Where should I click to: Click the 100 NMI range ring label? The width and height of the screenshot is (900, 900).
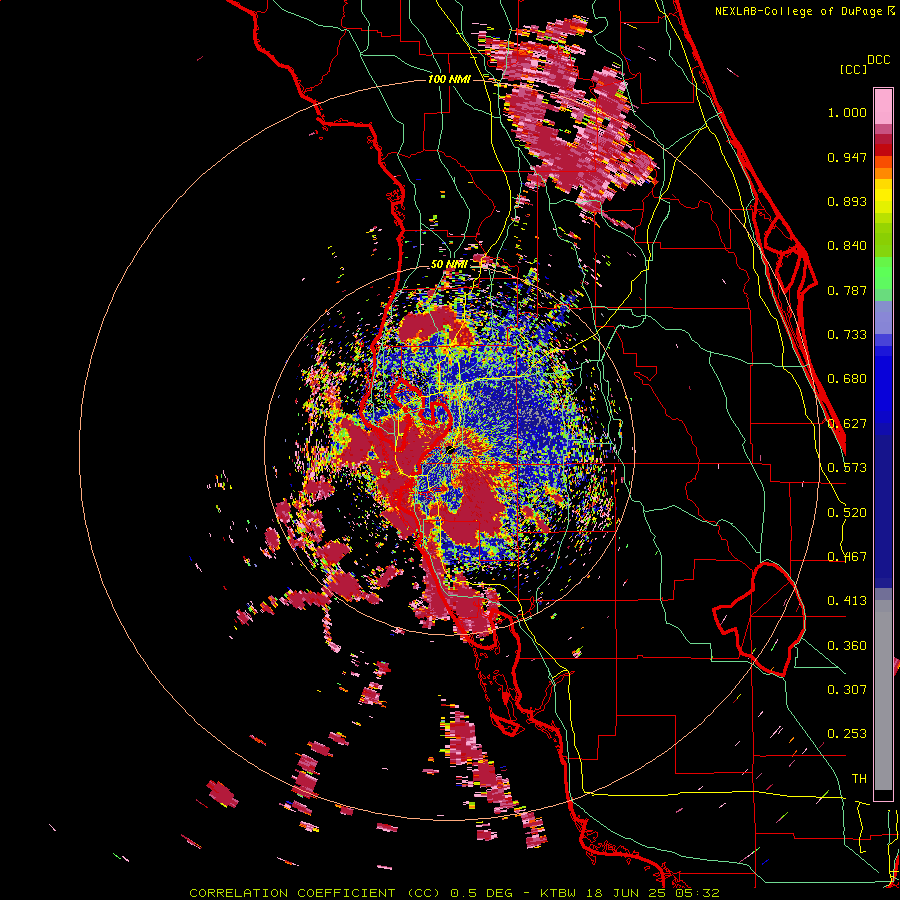(449, 79)
